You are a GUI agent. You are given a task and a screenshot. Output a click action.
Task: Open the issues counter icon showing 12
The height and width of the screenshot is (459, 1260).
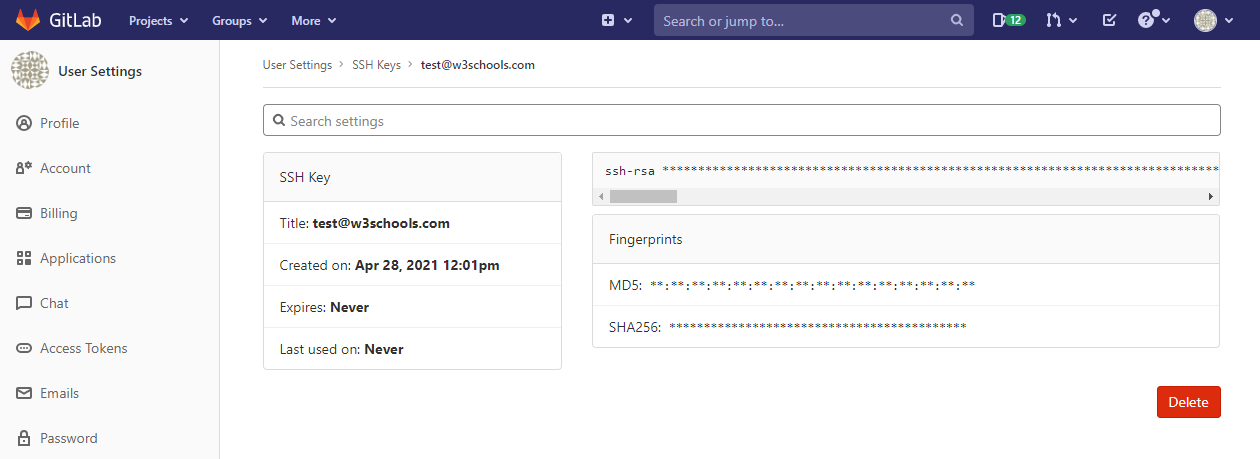point(1008,20)
